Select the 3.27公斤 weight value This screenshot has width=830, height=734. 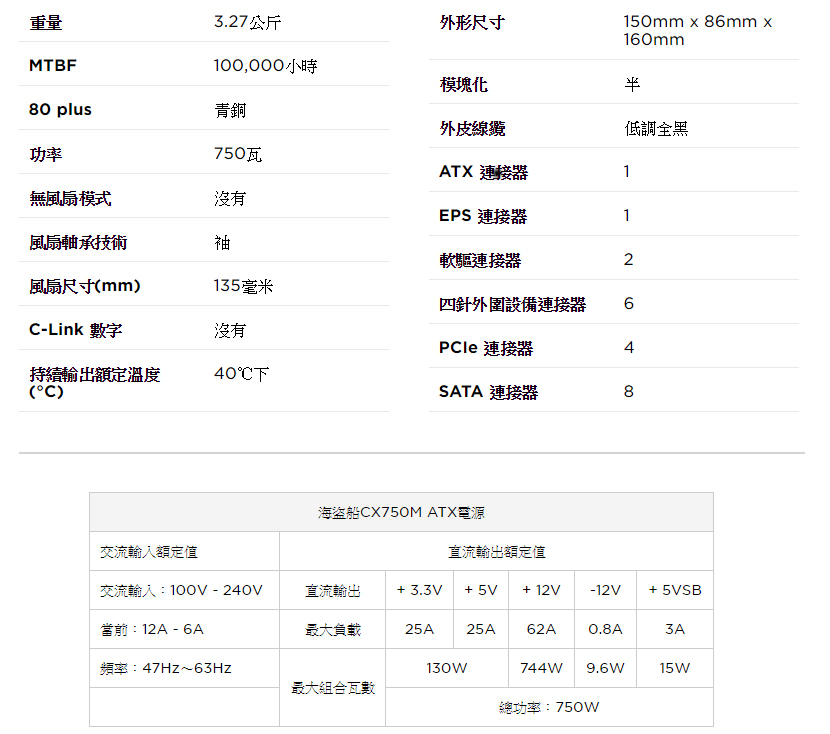click(247, 22)
